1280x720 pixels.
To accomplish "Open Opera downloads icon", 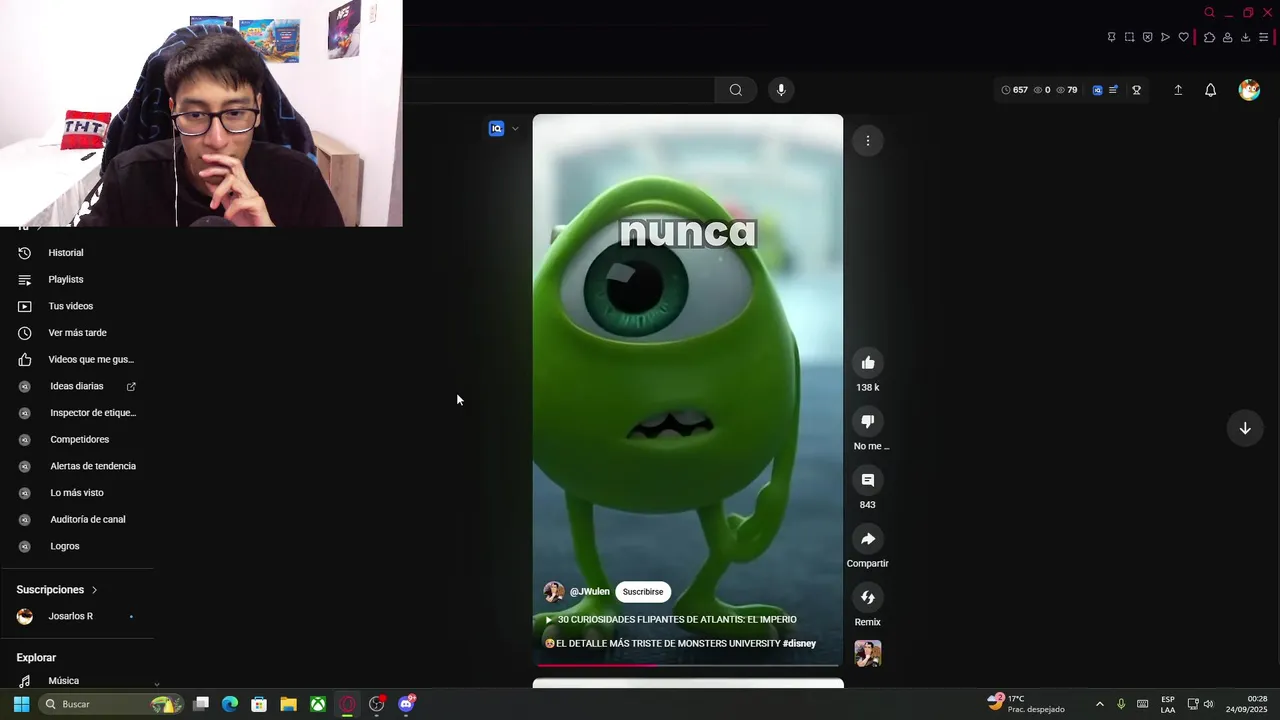I will coord(1245,37).
